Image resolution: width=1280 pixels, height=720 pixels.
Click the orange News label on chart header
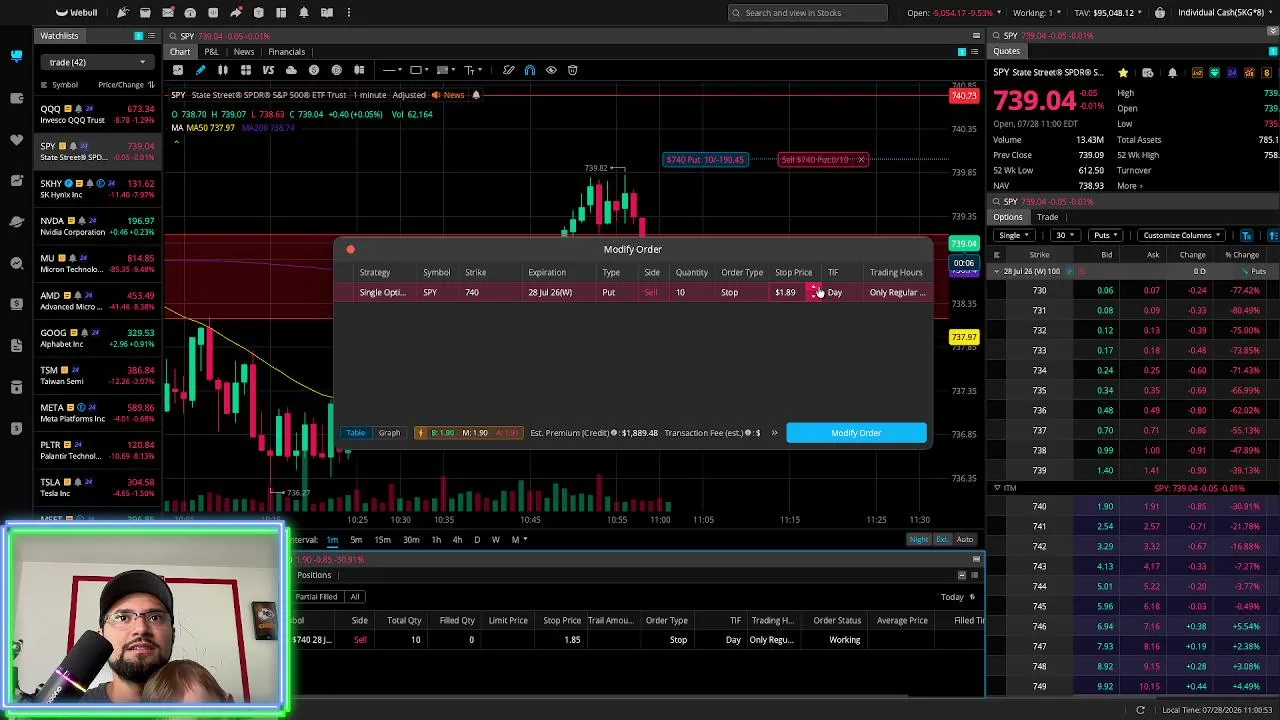point(453,95)
